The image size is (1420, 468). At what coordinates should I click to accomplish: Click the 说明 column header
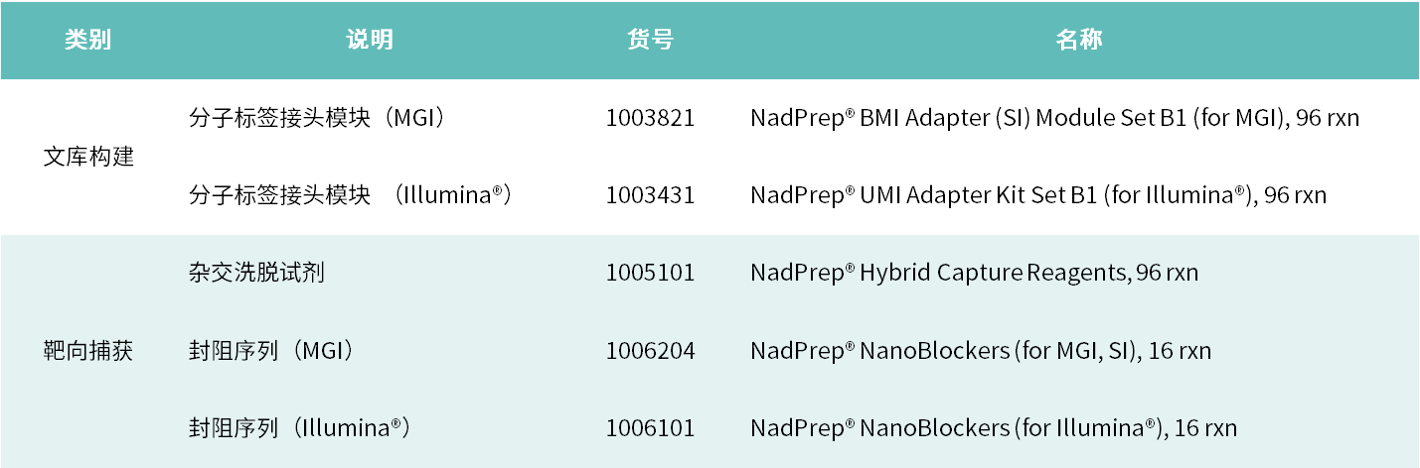[370, 40]
